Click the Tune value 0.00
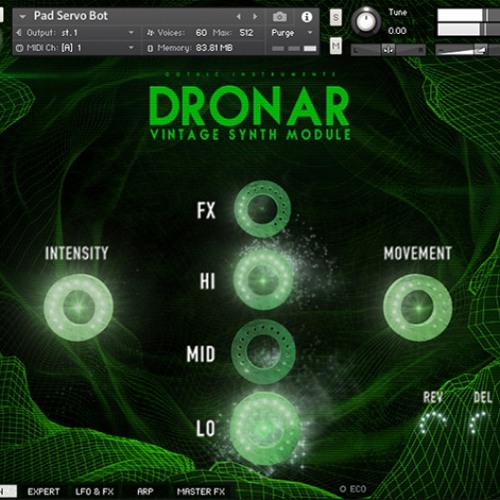Image resolution: width=500 pixels, height=500 pixels. 397,31
